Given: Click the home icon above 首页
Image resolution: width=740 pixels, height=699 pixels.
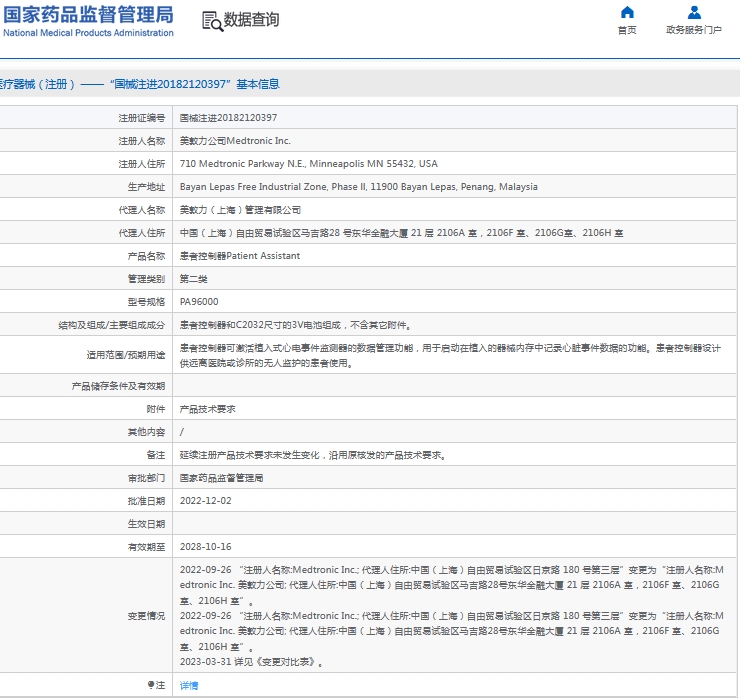Looking at the screenshot, I should click(x=627, y=12).
